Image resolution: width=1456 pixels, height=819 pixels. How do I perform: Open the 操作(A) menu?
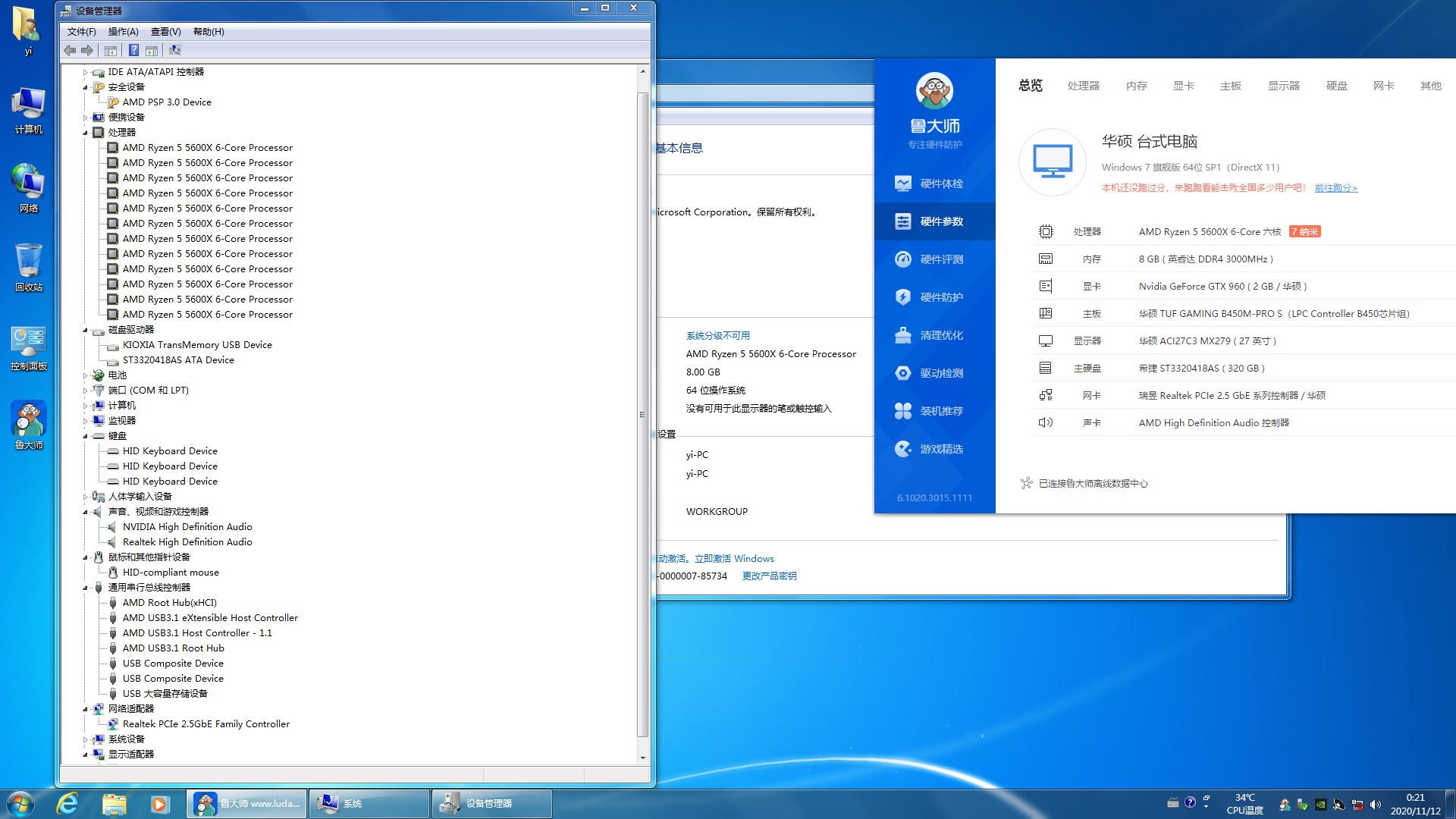(123, 31)
